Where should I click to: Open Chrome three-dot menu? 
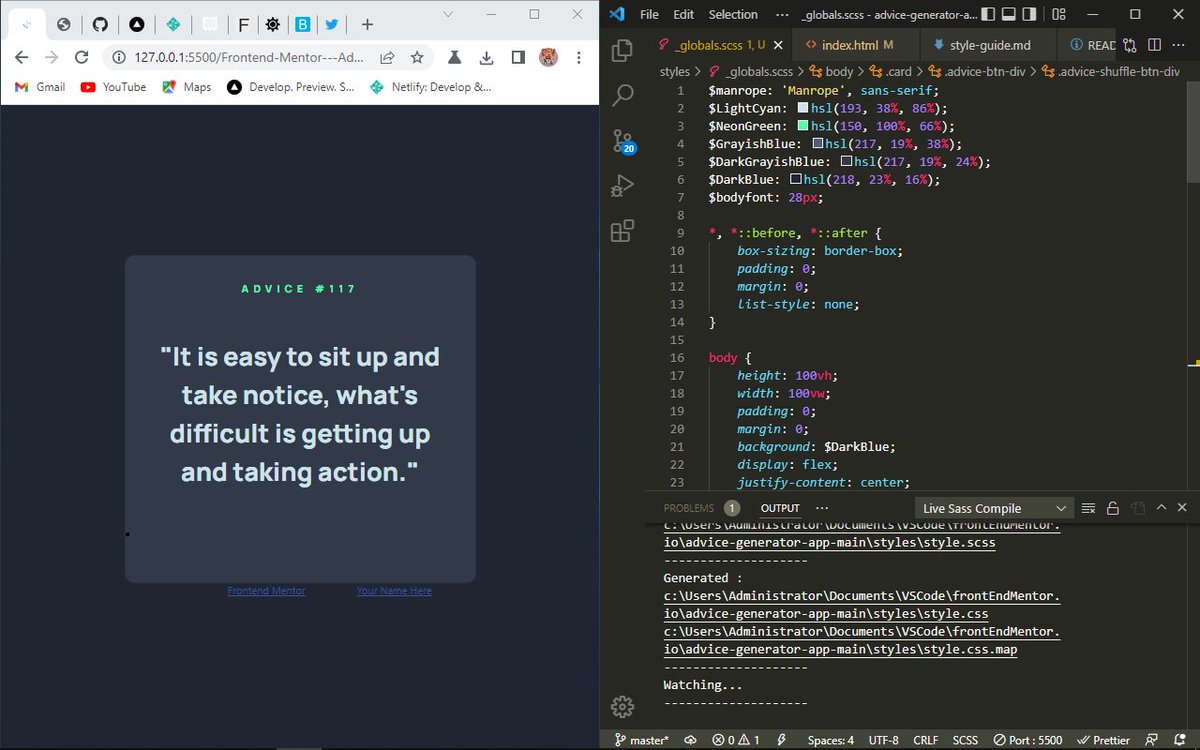[x=578, y=57]
